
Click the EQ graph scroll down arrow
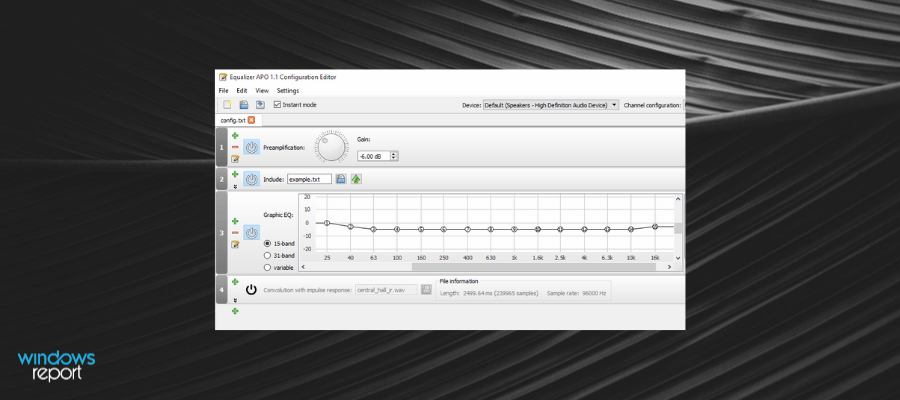point(678,258)
